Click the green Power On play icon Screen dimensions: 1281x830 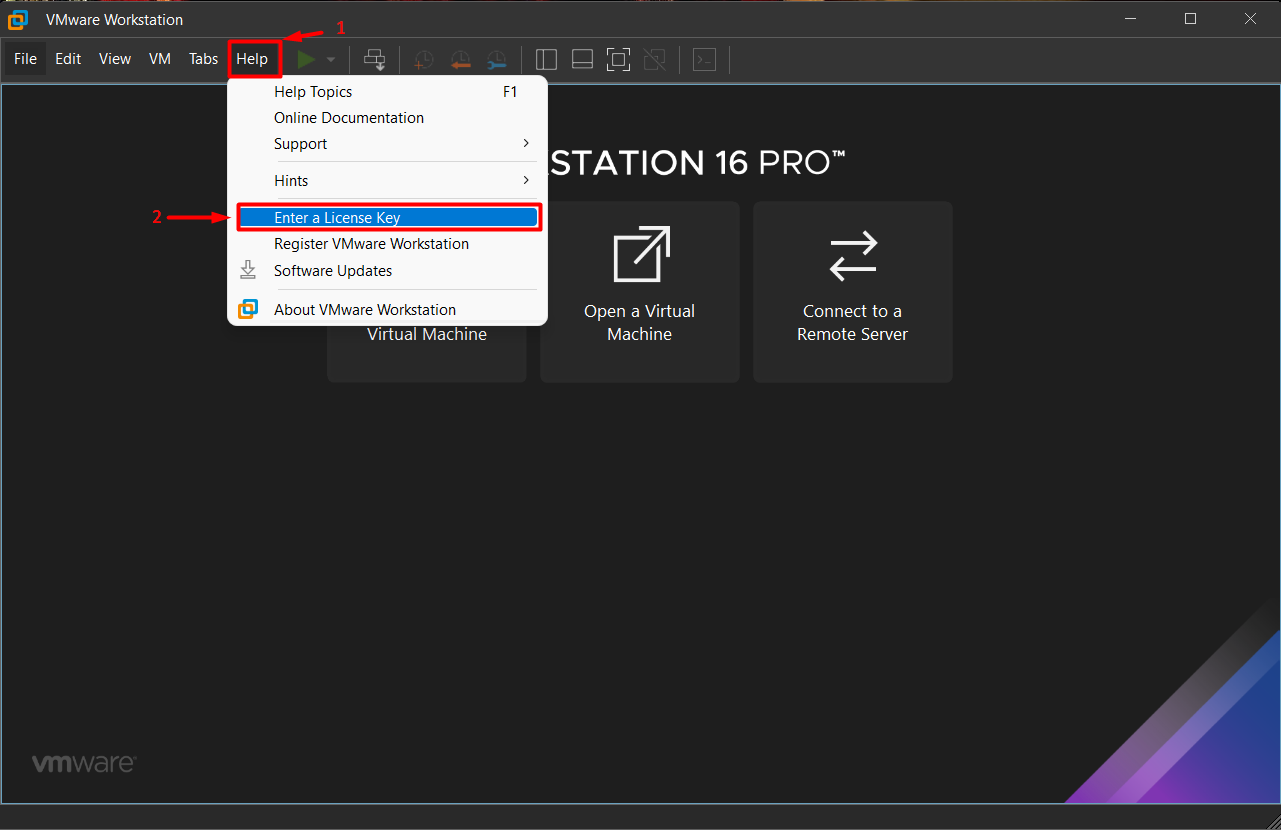[x=306, y=60]
